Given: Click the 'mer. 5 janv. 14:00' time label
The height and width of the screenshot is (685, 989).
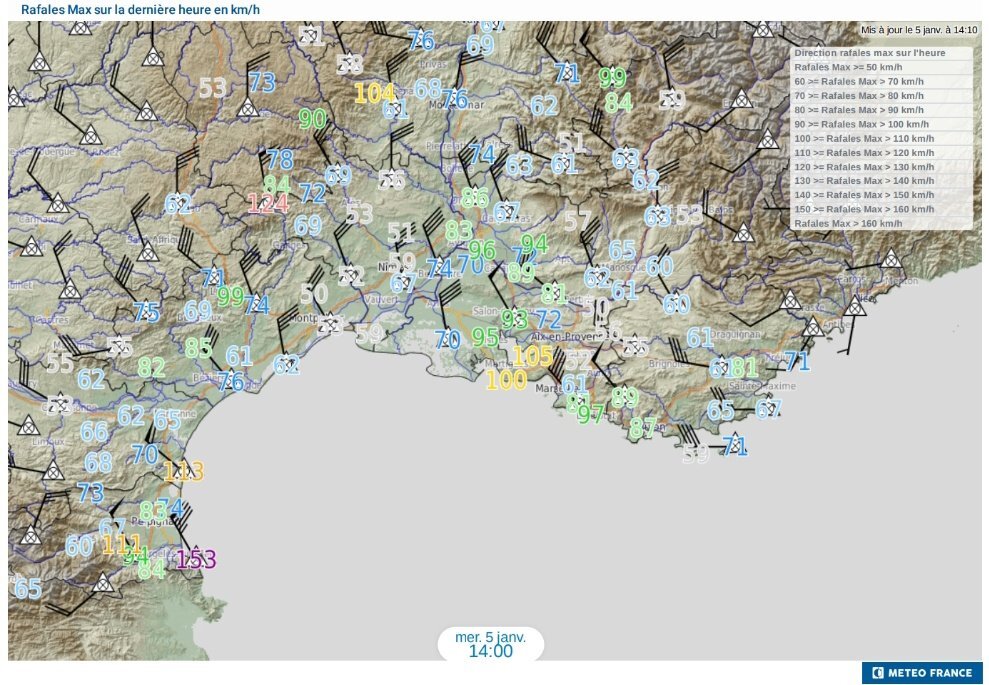Looking at the screenshot, I should (x=490, y=644).
